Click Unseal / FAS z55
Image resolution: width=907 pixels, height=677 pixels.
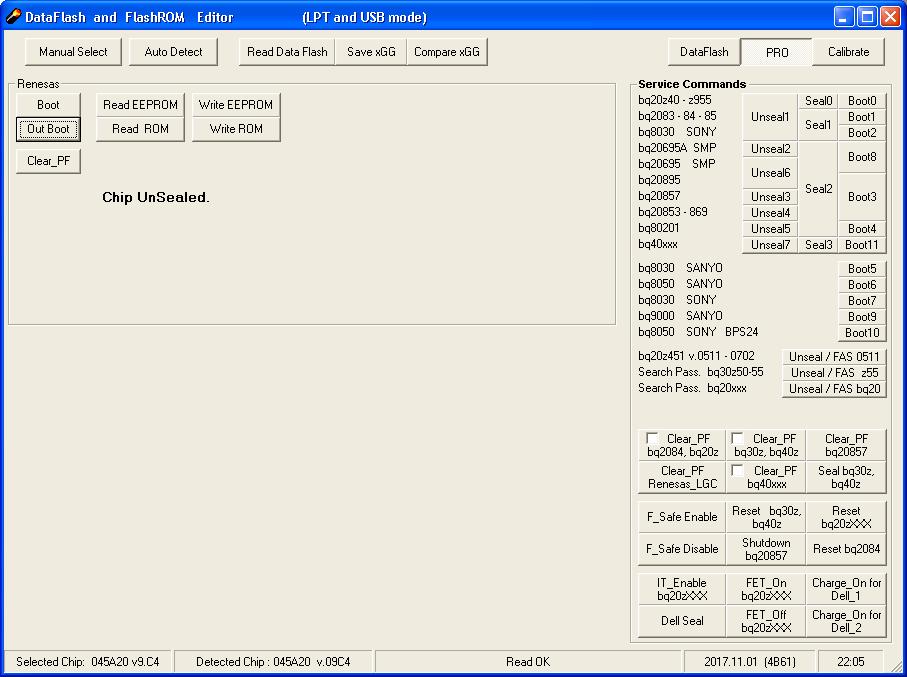pos(834,373)
